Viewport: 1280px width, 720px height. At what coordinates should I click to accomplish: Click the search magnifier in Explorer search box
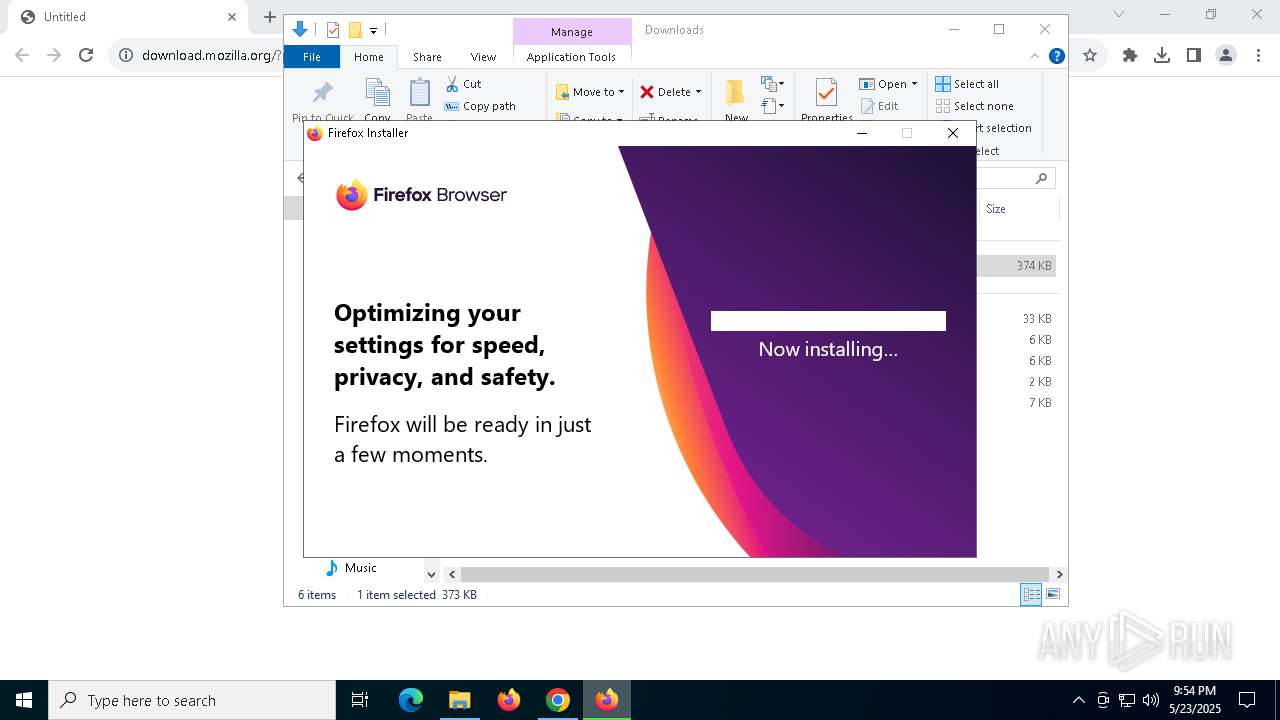pos(1041,178)
